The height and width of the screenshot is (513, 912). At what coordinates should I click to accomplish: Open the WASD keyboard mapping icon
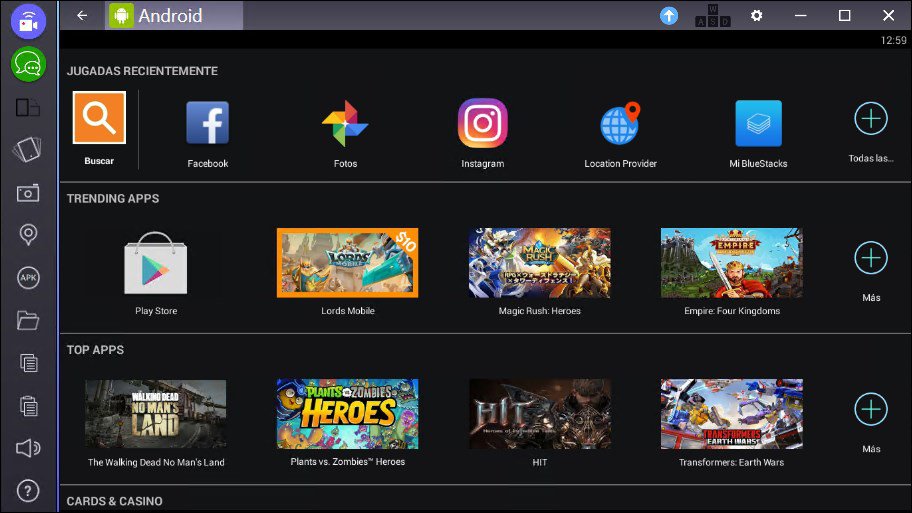point(712,16)
